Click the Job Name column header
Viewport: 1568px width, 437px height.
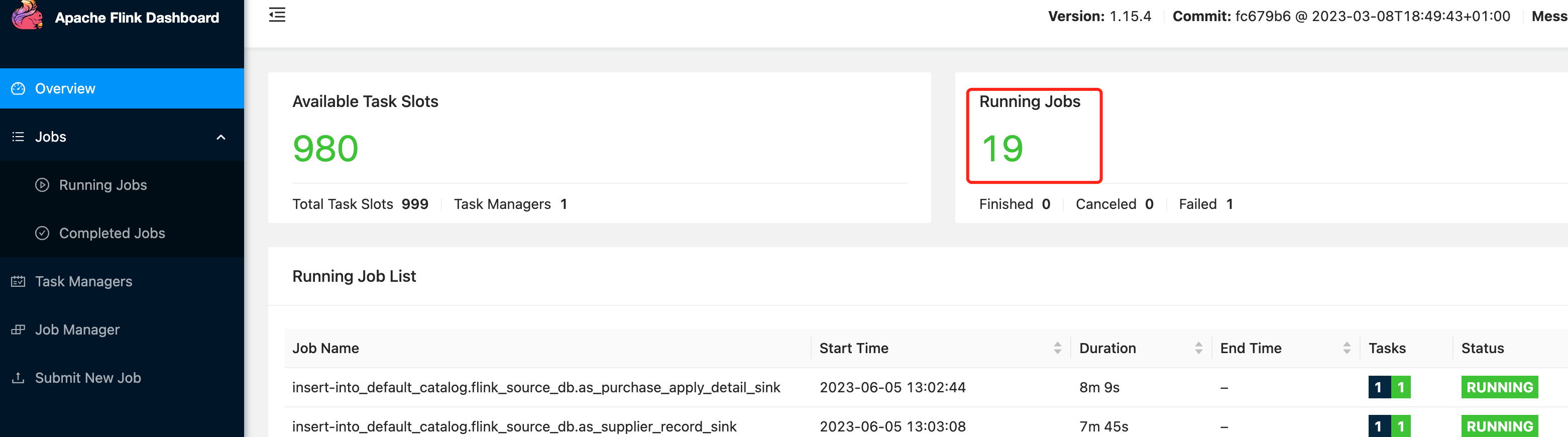tap(325, 348)
